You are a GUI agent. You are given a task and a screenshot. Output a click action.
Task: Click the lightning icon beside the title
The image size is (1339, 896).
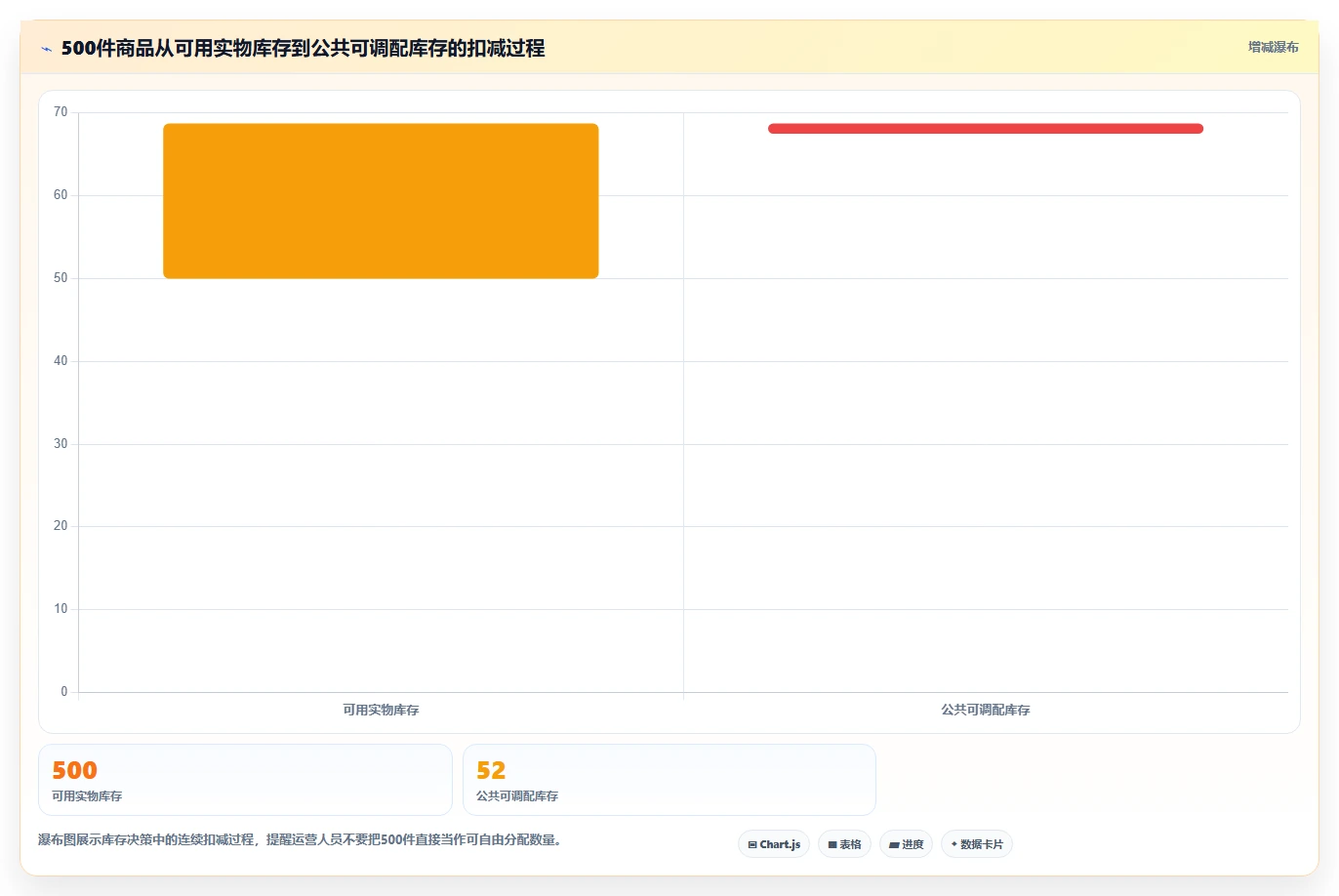point(46,49)
